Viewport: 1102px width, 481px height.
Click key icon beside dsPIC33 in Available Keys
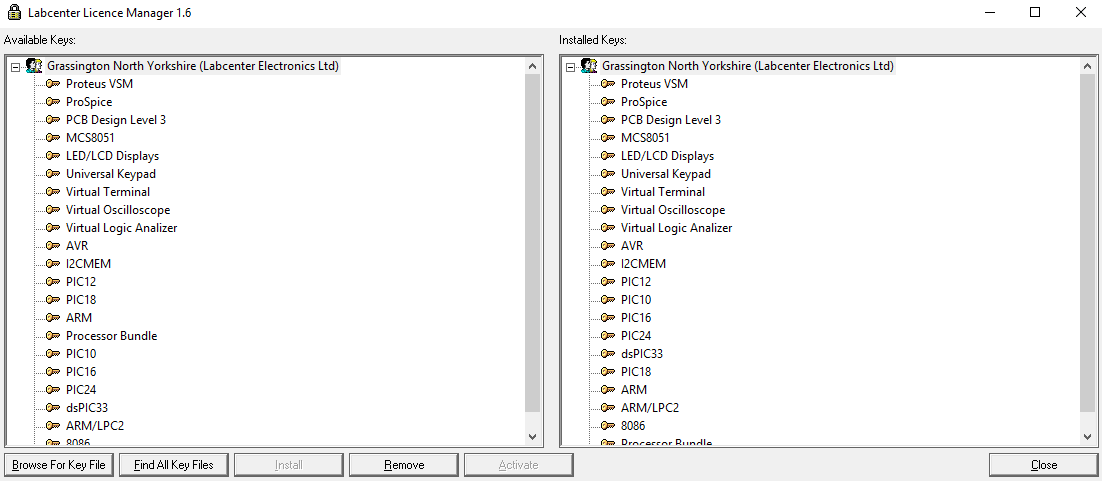pos(53,407)
